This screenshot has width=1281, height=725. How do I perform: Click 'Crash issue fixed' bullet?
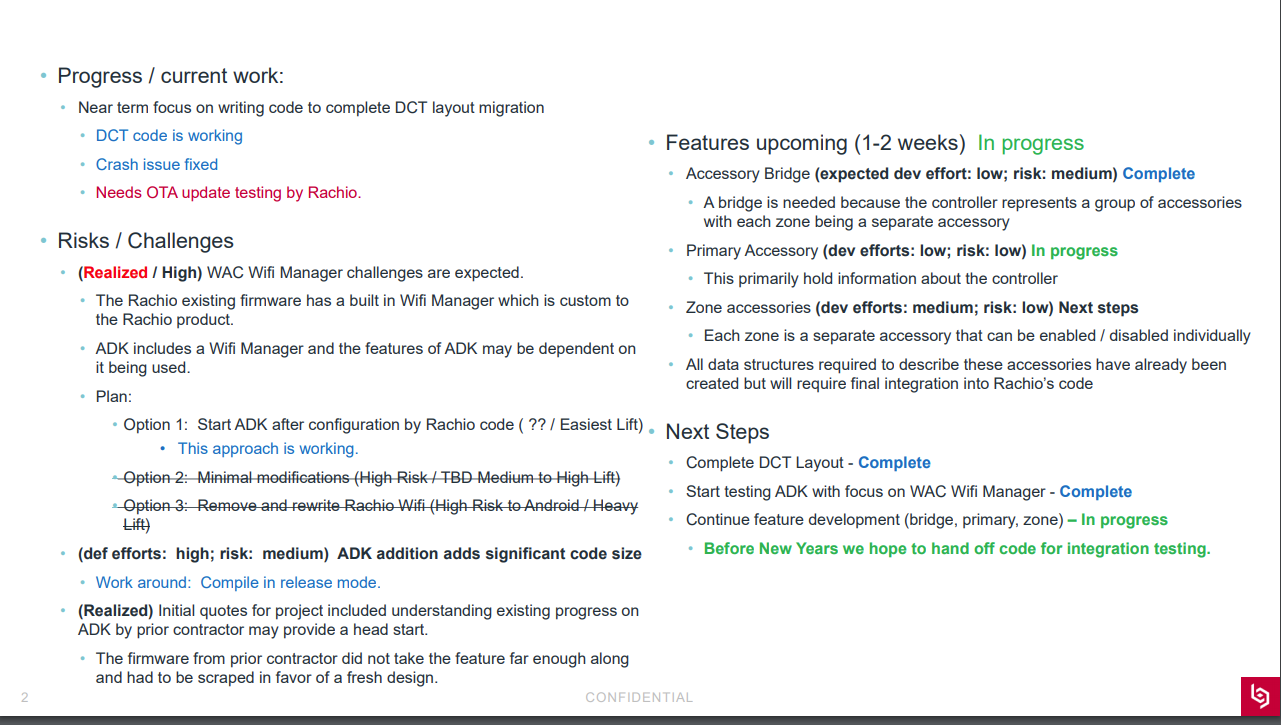tap(157, 165)
